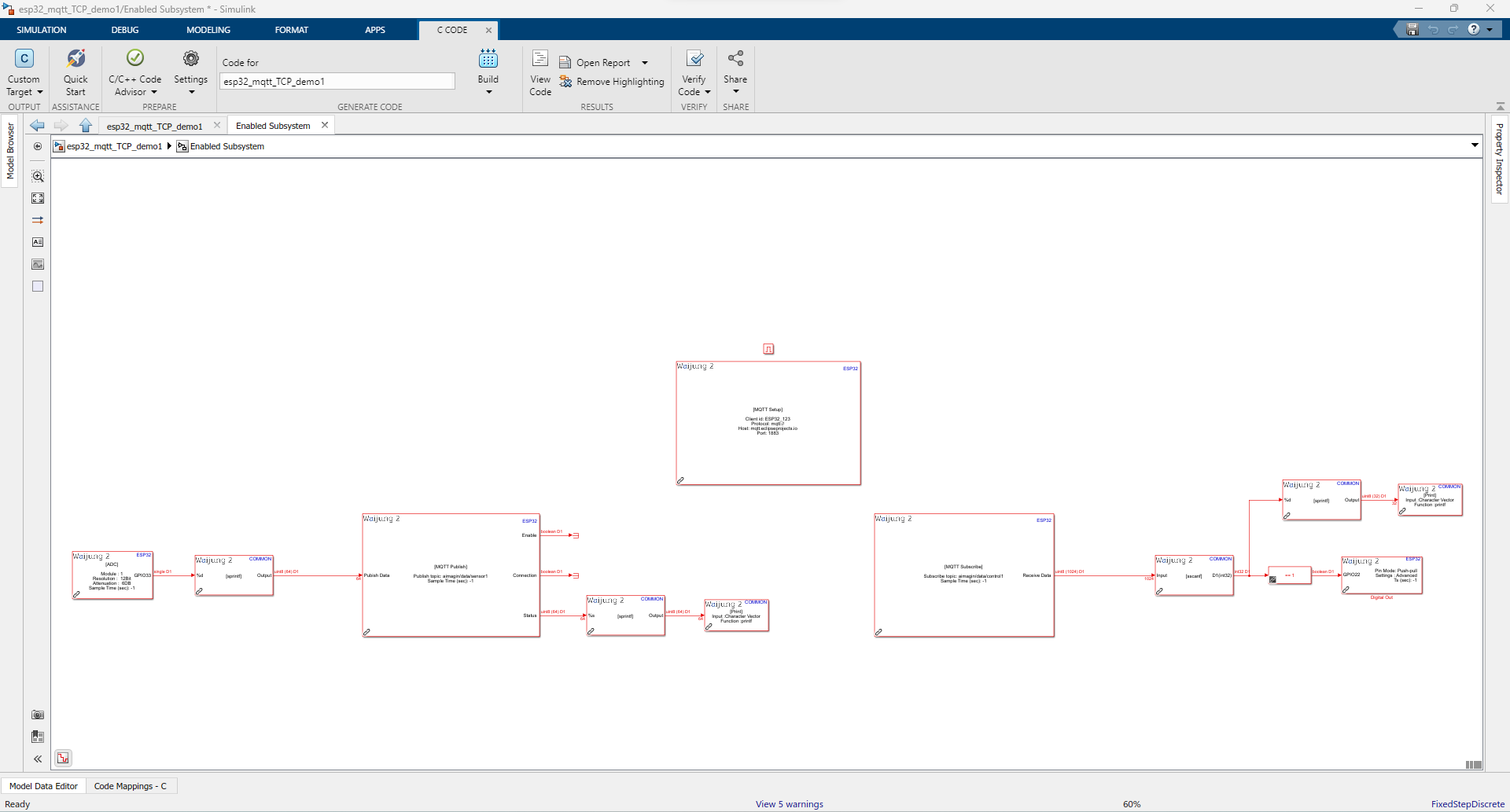Image resolution: width=1510 pixels, height=812 pixels.
Task: Click Fit to View icon
Action: [38, 198]
